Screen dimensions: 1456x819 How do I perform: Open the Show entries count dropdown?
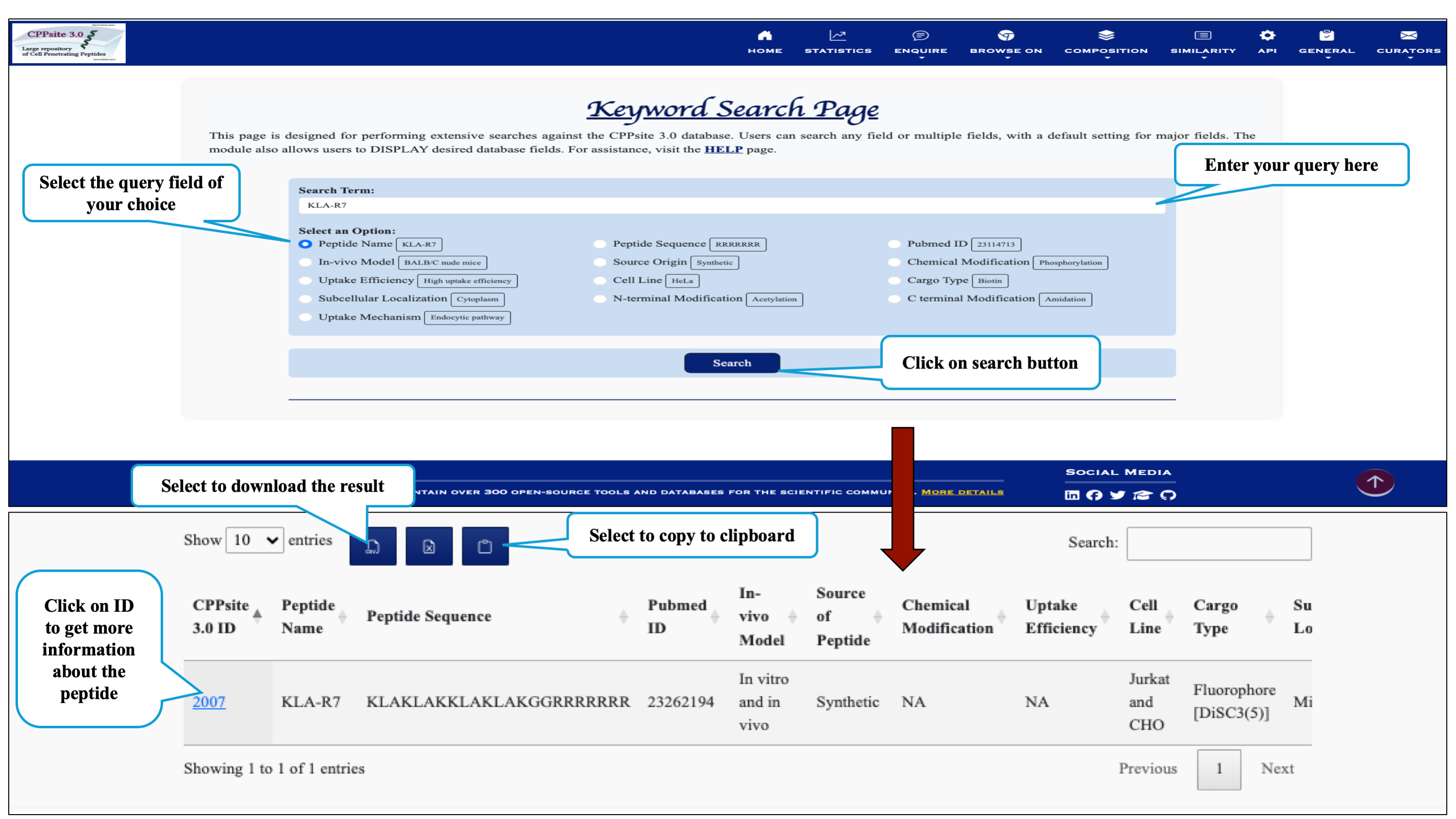click(x=255, y=540)
